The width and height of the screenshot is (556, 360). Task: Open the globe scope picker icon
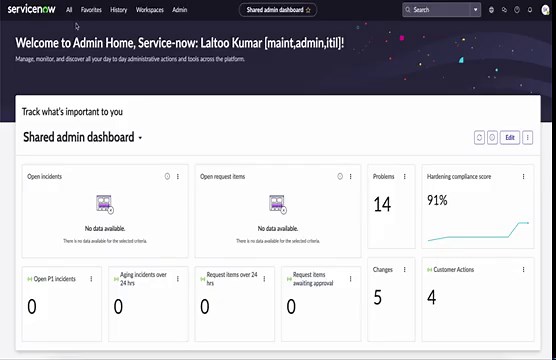[x=491, y=10]
